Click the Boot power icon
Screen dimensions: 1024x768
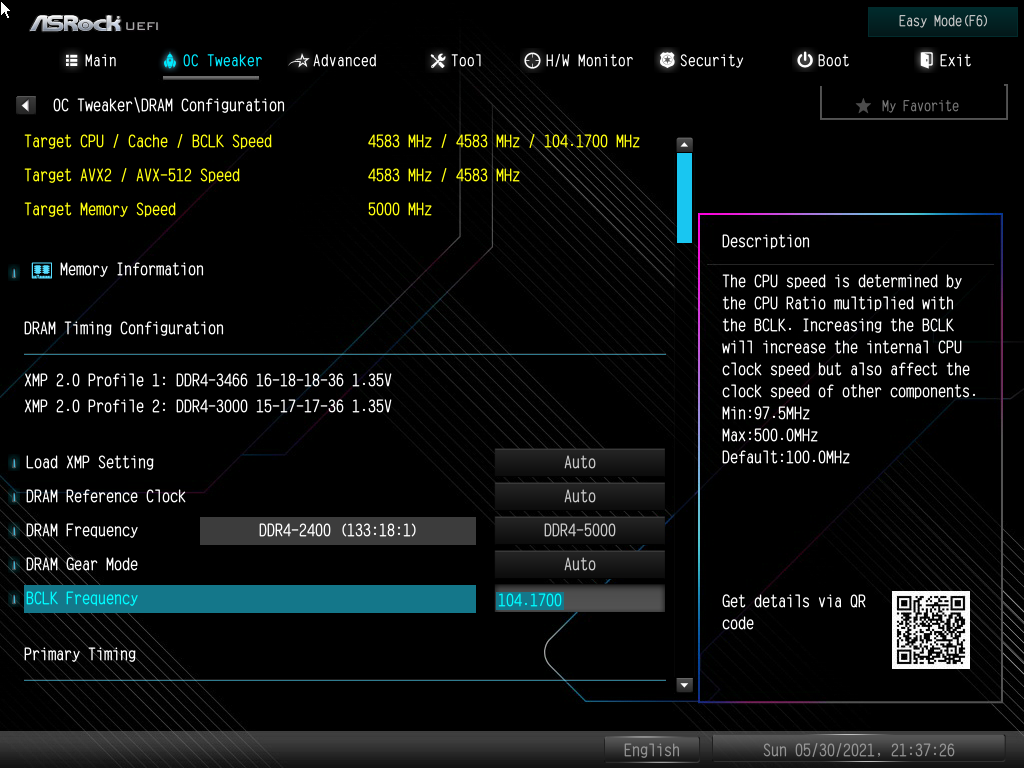coord(804,61)
